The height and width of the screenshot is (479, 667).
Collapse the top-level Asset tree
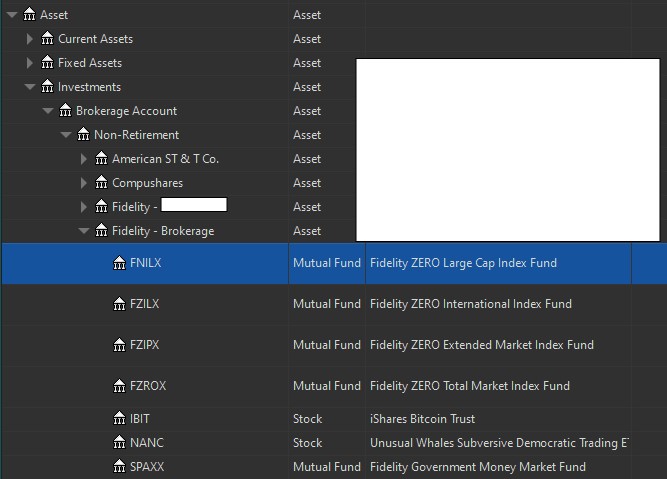(11, 15)
